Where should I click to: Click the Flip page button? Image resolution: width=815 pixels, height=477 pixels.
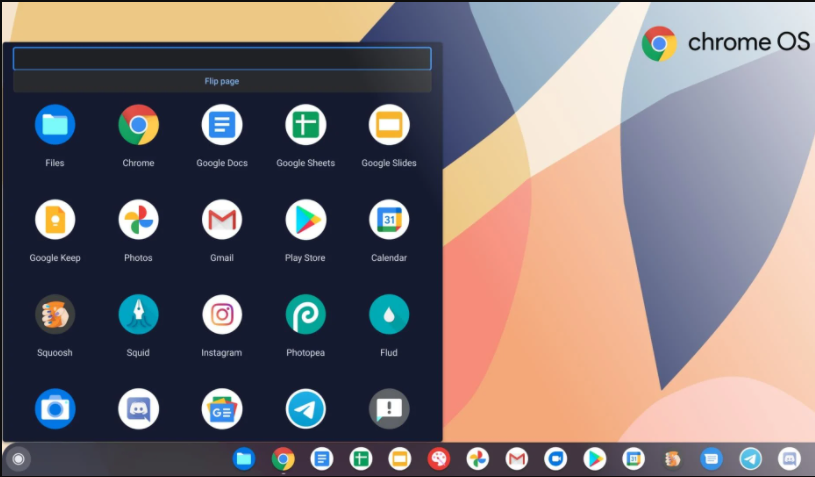pyautogui.click(x=222, y=81)
